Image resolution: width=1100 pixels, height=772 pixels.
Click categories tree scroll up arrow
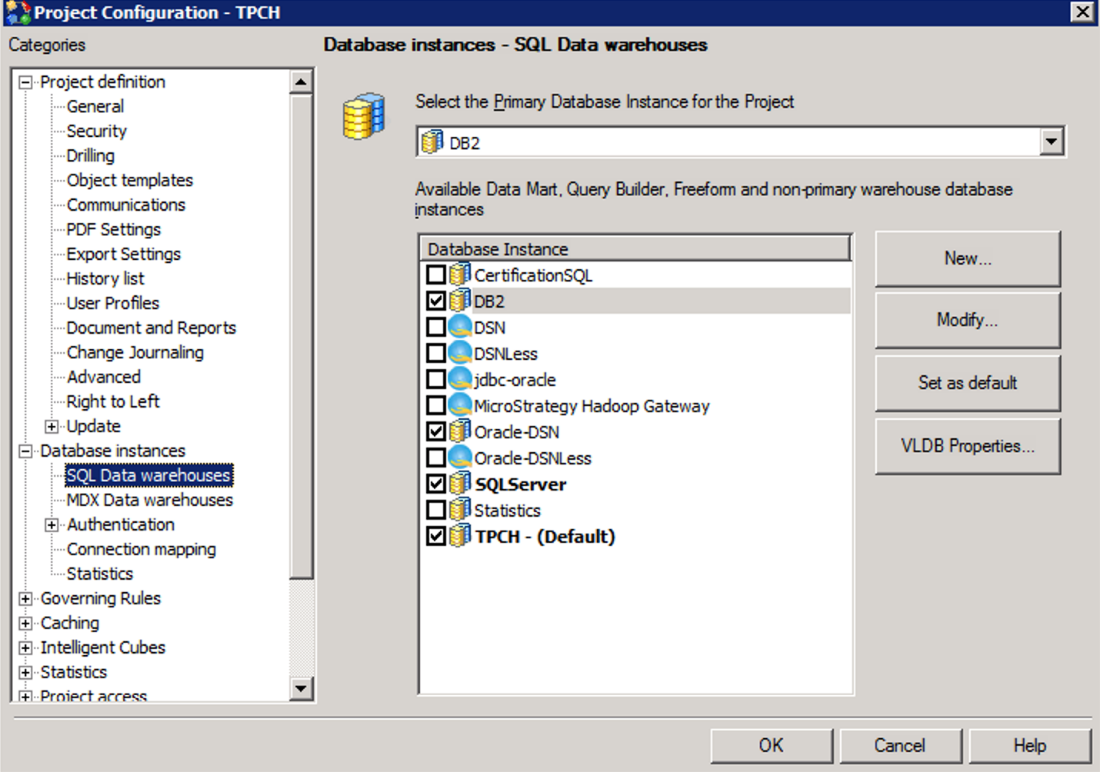[301, 82]
